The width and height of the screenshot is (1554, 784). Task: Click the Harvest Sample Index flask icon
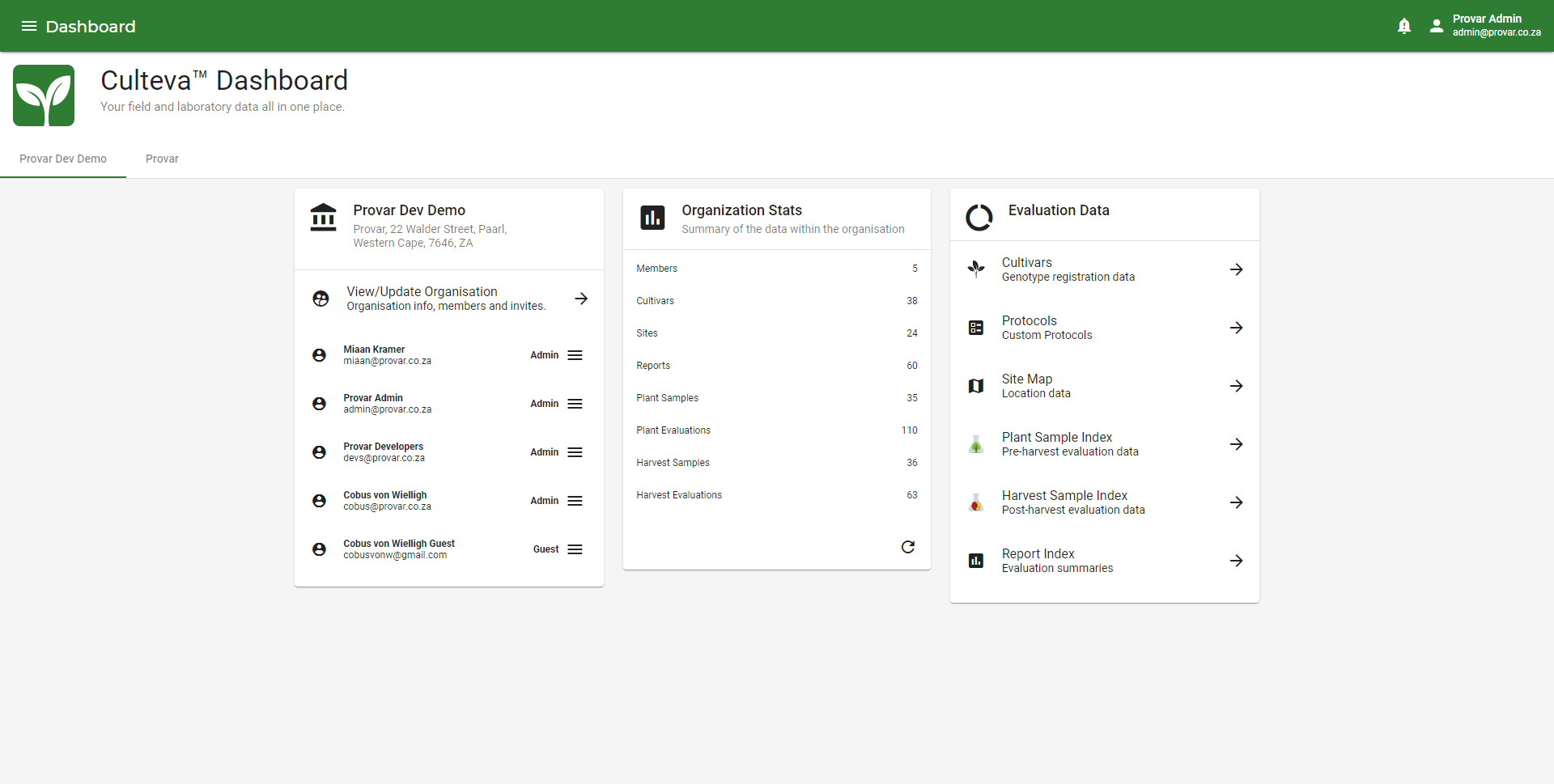pos(976,502)
